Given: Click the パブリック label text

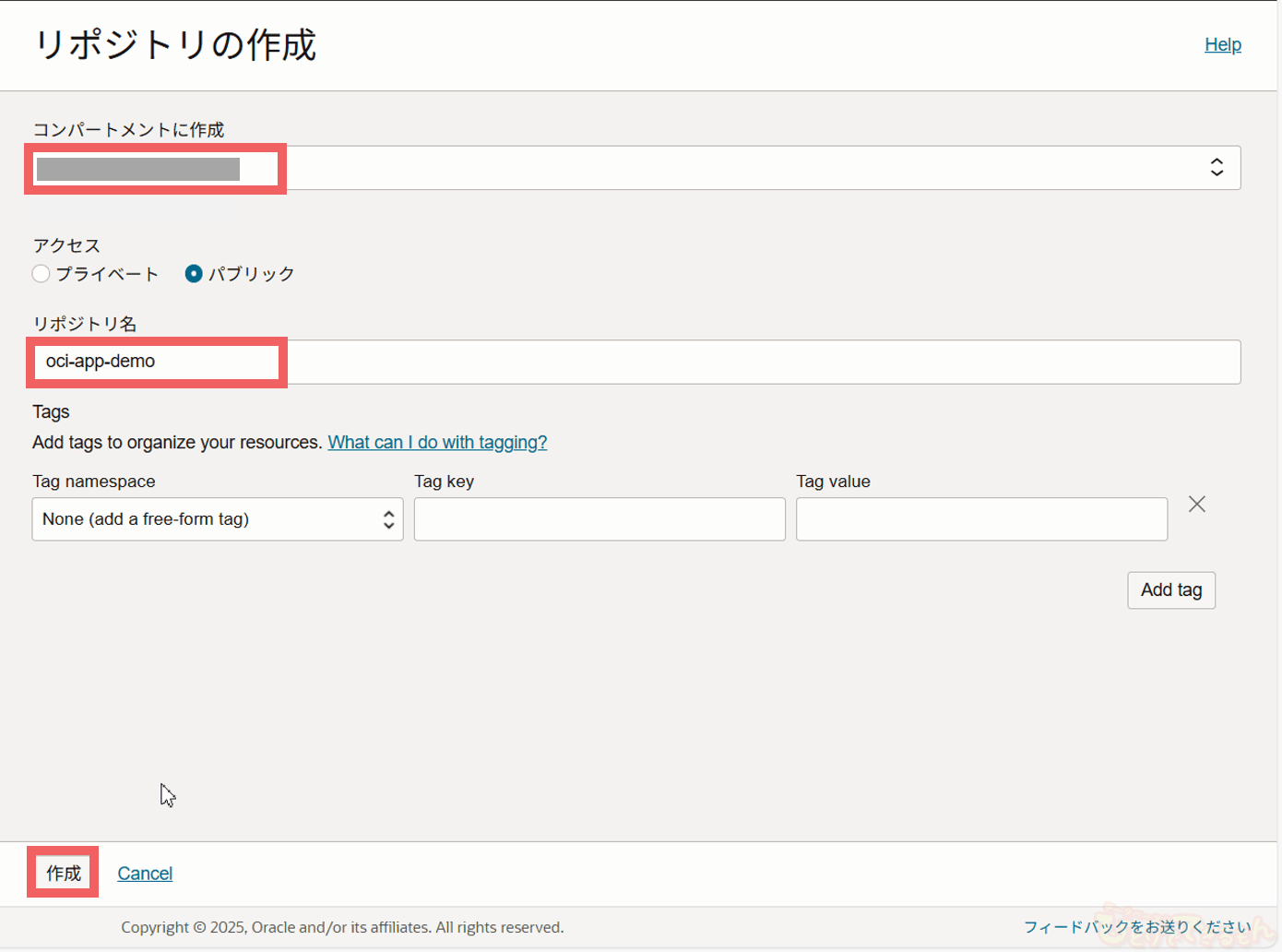Looking at the screenshot, I should 251,274.
